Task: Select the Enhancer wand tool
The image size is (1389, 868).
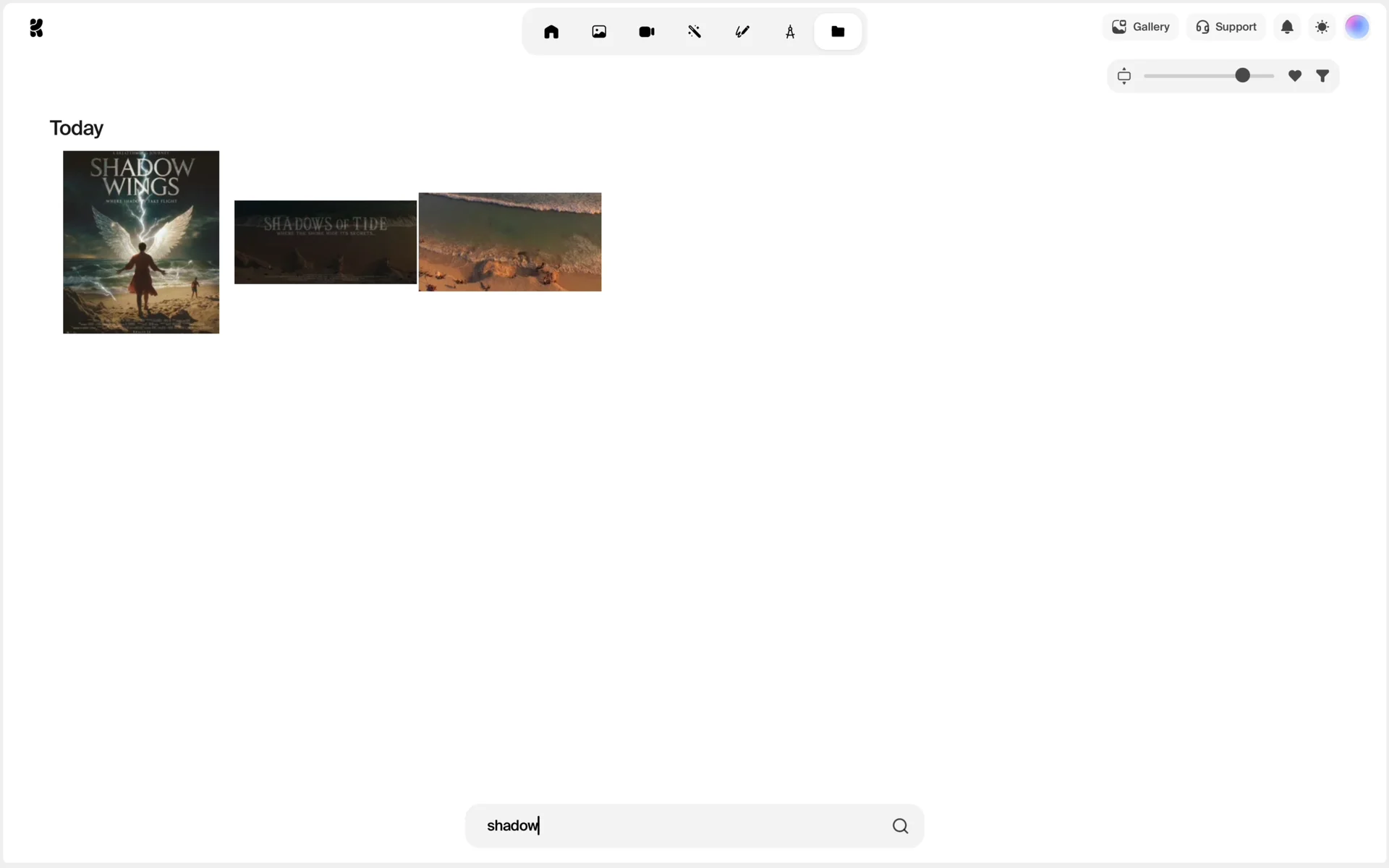Action: [x=694, y=32]
